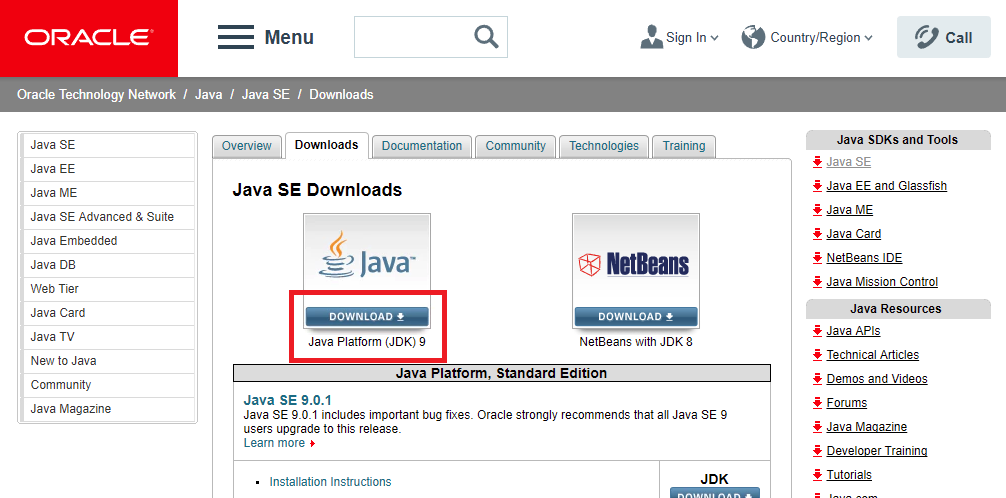Select Java EE in left sidebar
Image resolution: width=1006 pixels, height=498 pixels.
click(x=108, y=169)
